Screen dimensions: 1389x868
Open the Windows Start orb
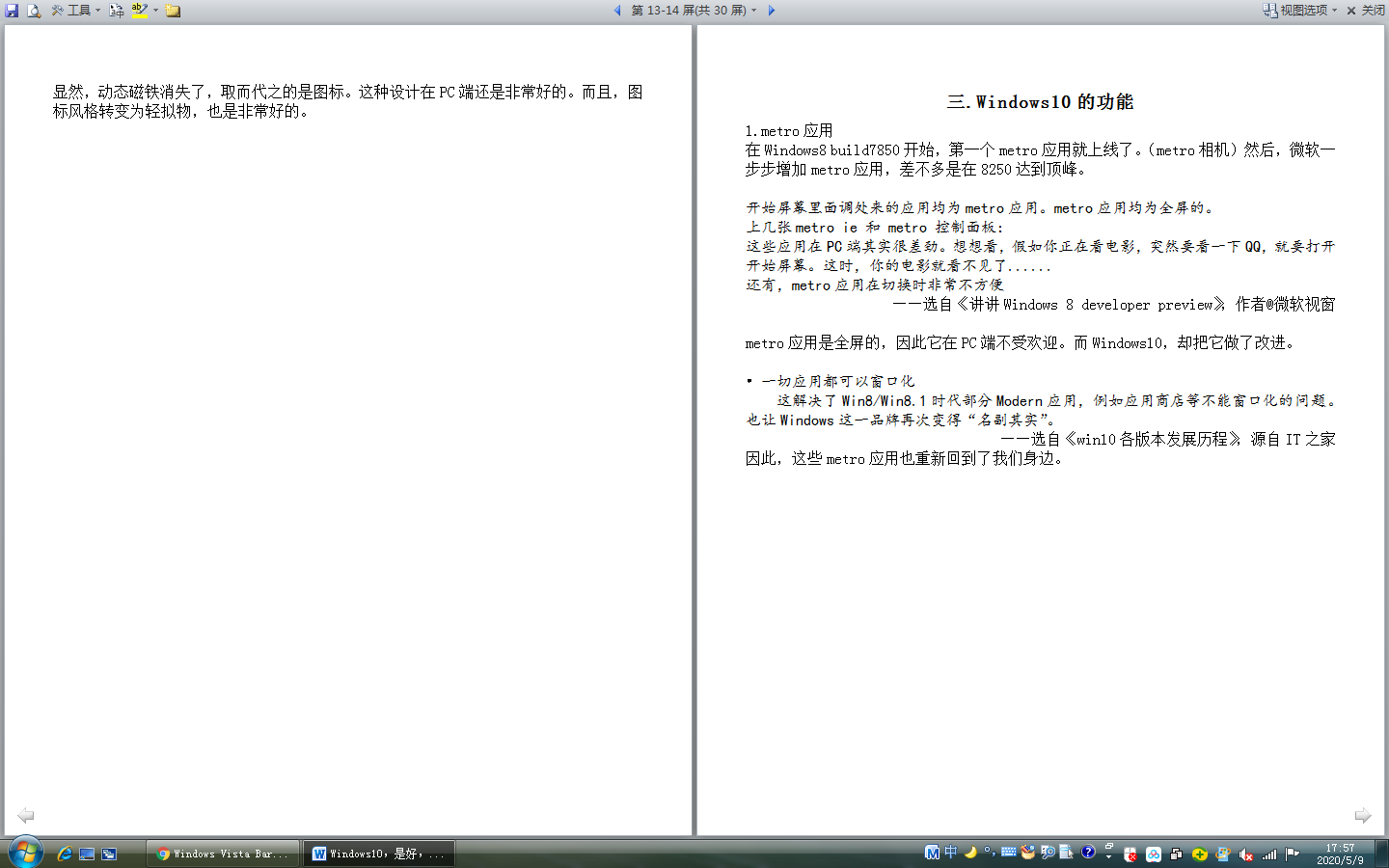tap(26, 853)
